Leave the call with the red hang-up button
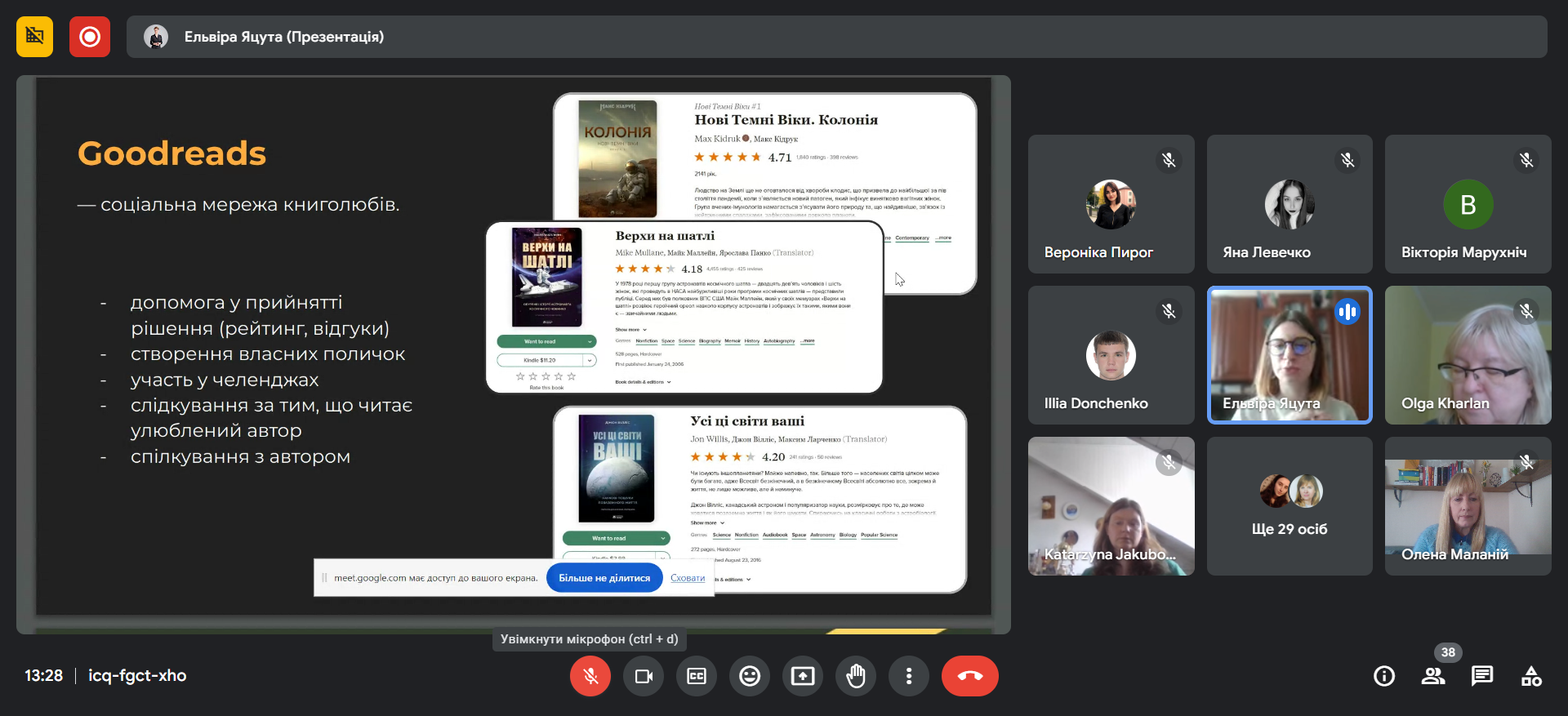 tap(969, 676)
